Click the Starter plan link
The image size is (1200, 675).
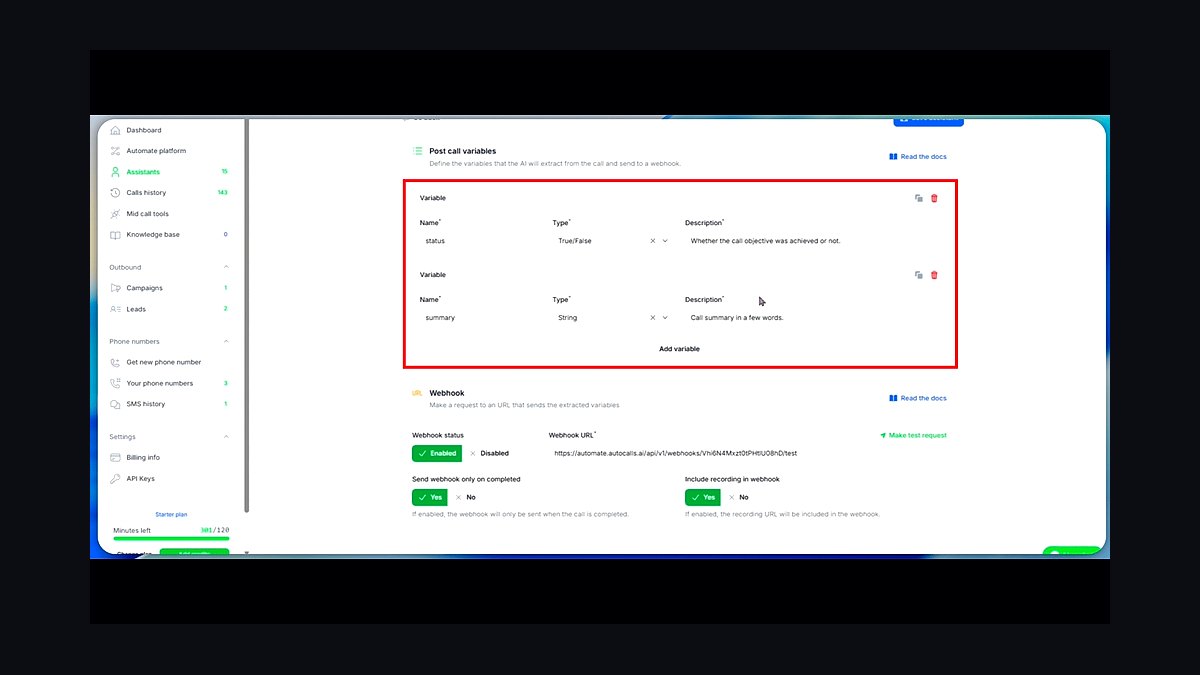click(x=171, y=514)
